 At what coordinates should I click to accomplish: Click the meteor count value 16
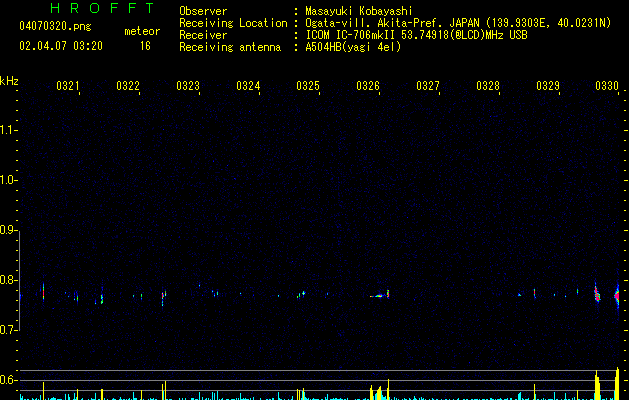click(145, 46)
